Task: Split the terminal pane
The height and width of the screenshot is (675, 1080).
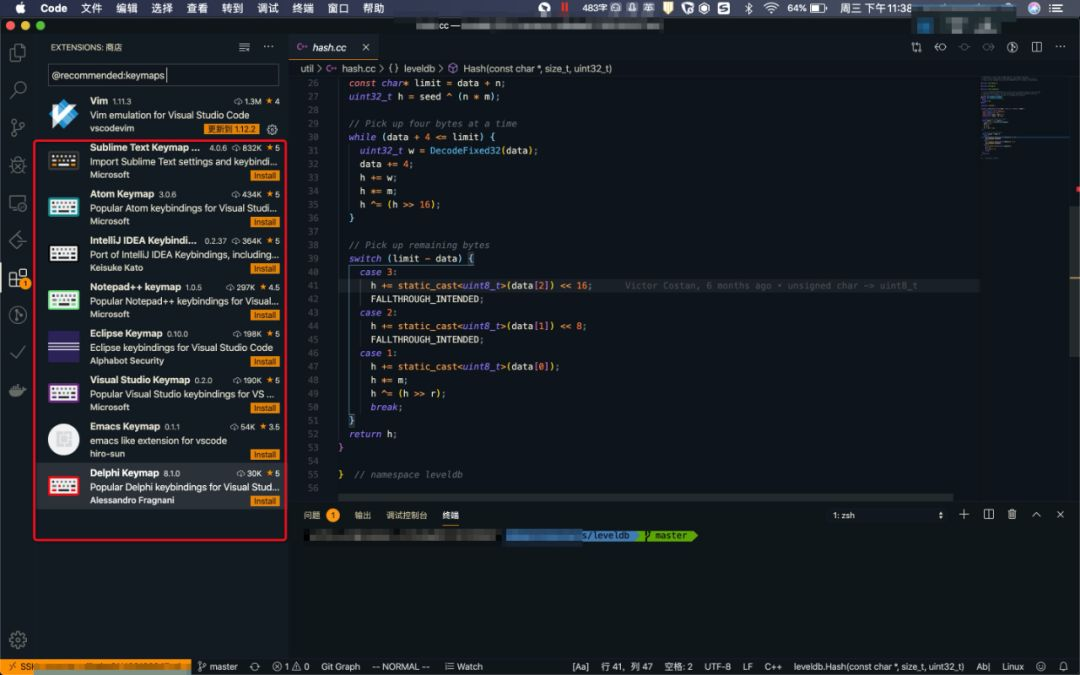Action: pyautogui.click(x=988, y=515)
